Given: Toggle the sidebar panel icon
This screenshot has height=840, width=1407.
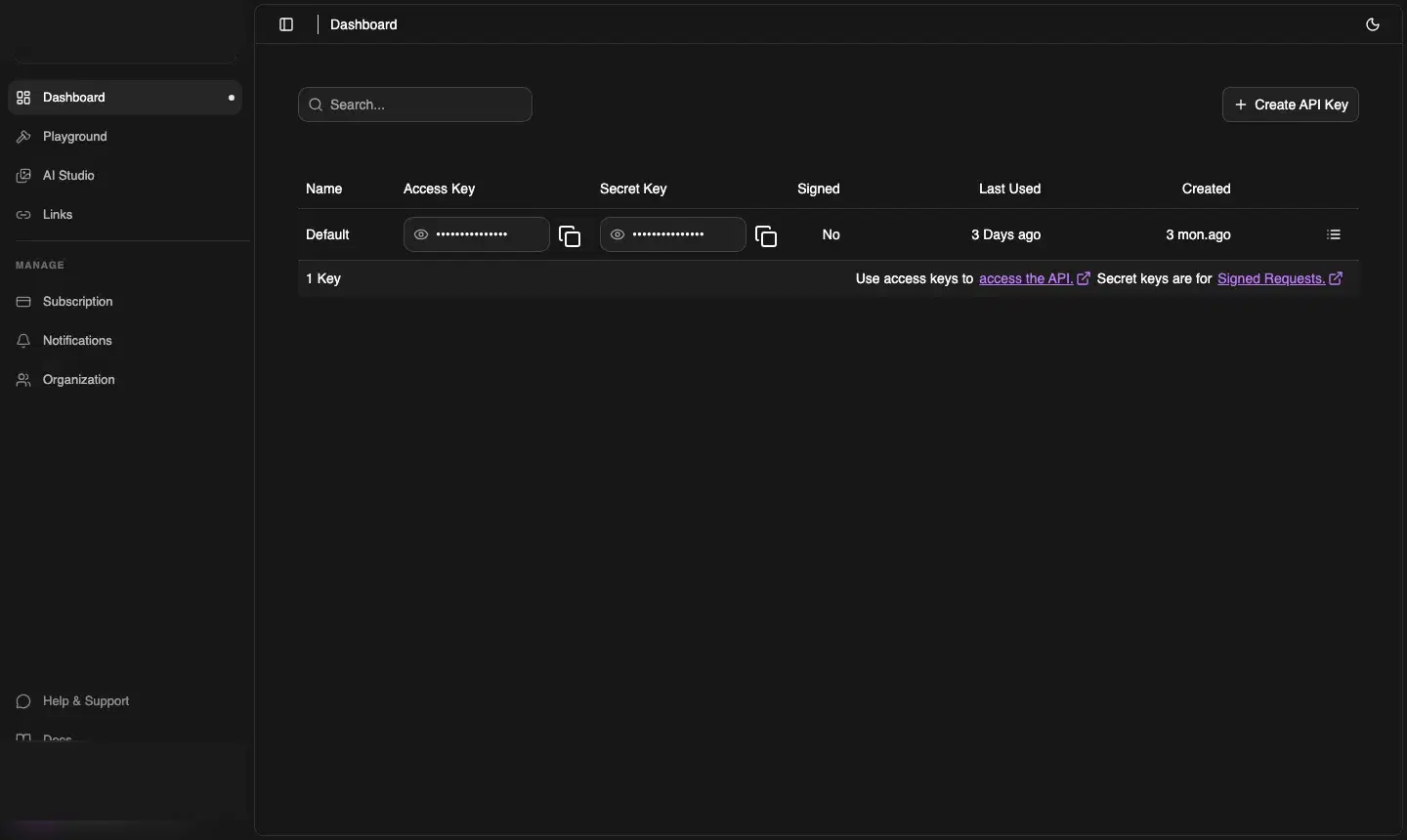Looking at the screenshot, I should (286, 24).
